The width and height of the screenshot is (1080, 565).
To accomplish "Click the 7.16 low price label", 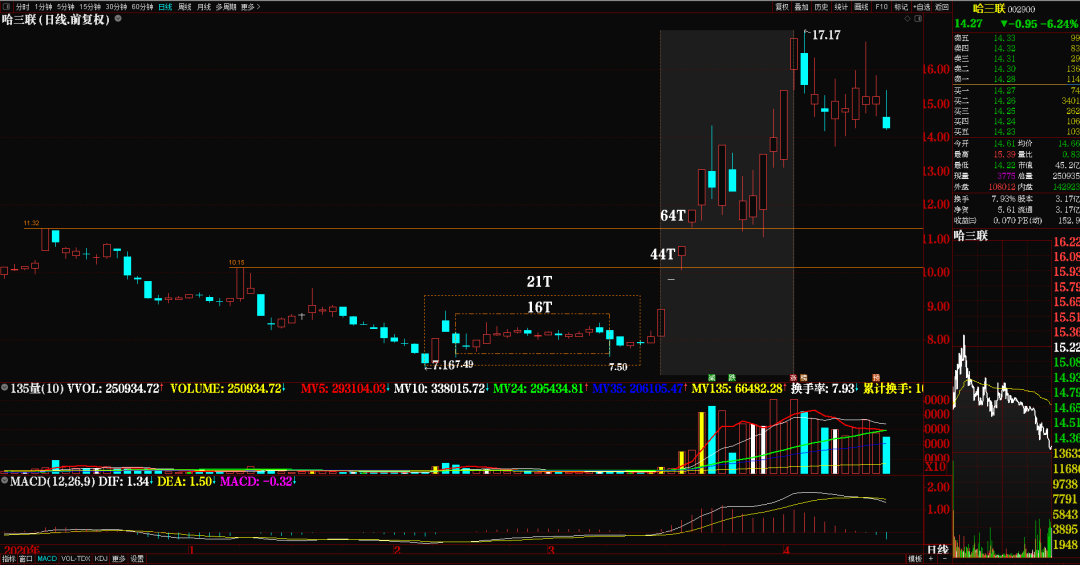I will (x=444, y=364).
